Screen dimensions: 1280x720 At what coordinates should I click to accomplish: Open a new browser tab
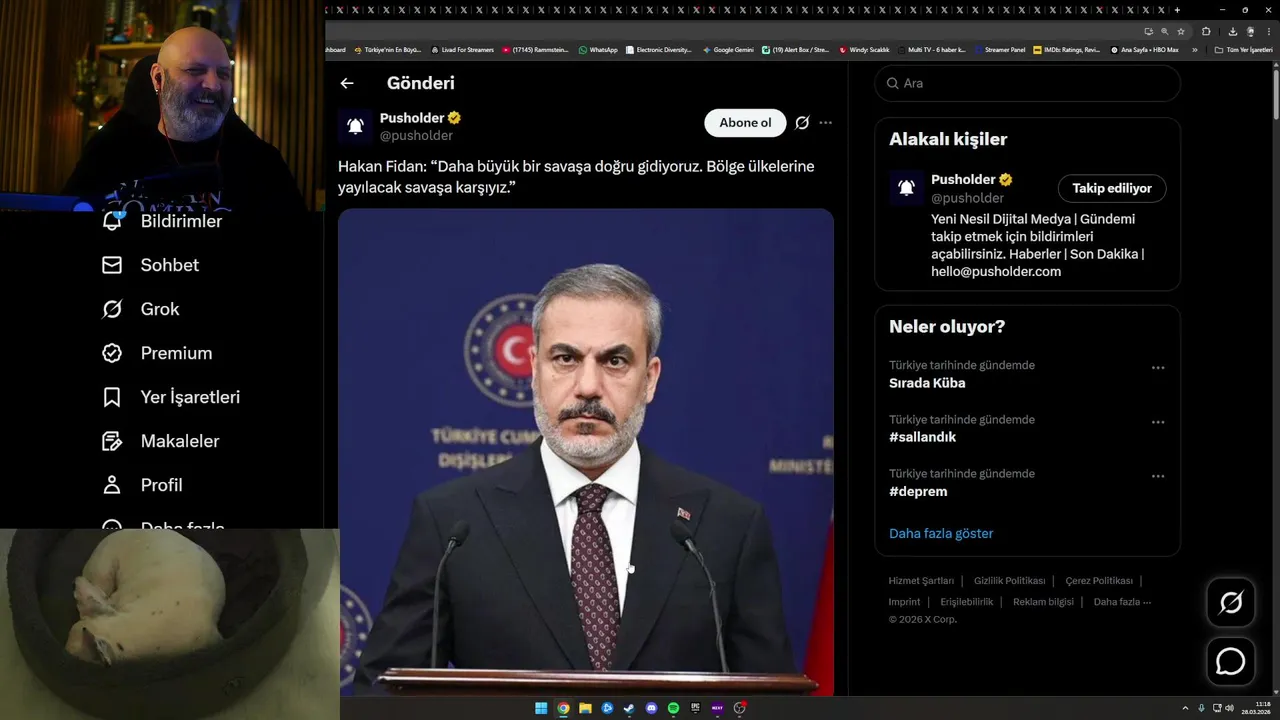click(x=1177, y=10)
